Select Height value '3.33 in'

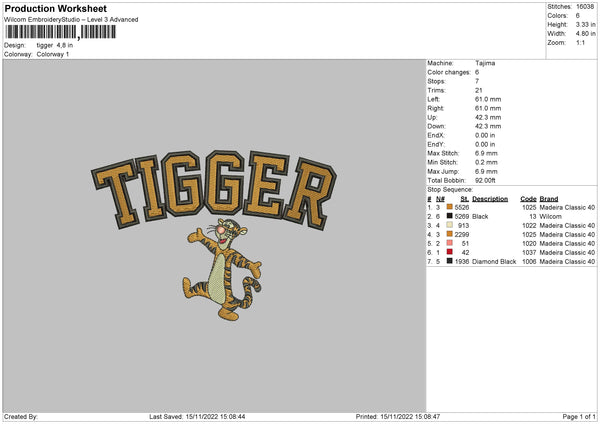[585, 24]
